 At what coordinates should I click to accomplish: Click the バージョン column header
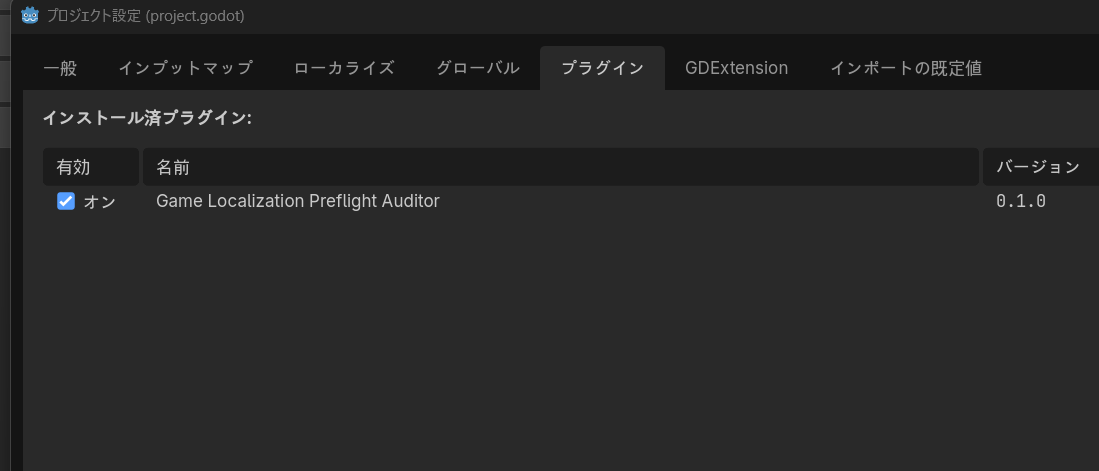tap(1041, 167)
